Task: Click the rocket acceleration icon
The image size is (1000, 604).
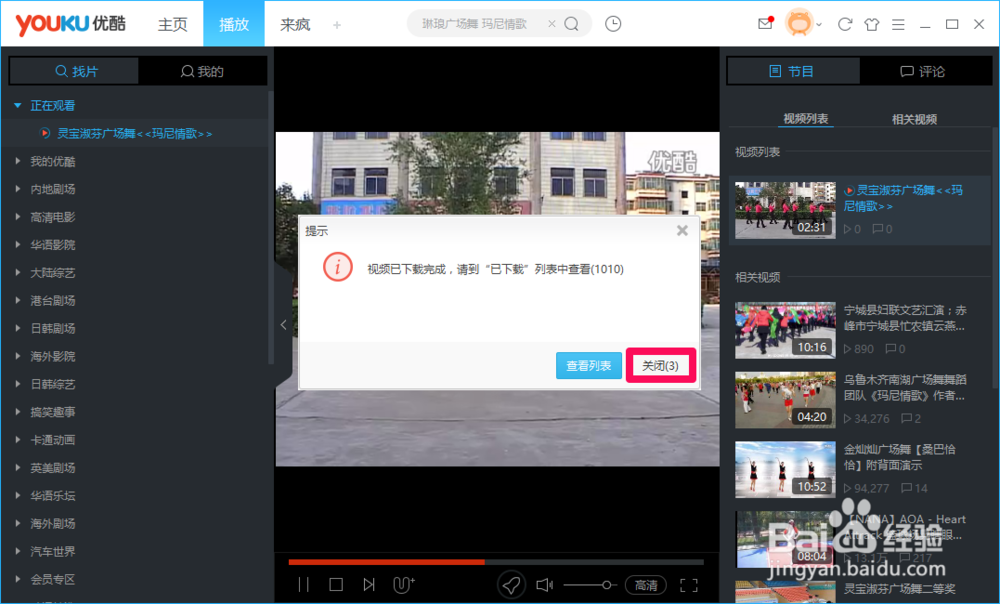Action: pyautogui.click(x=511, y=584)
